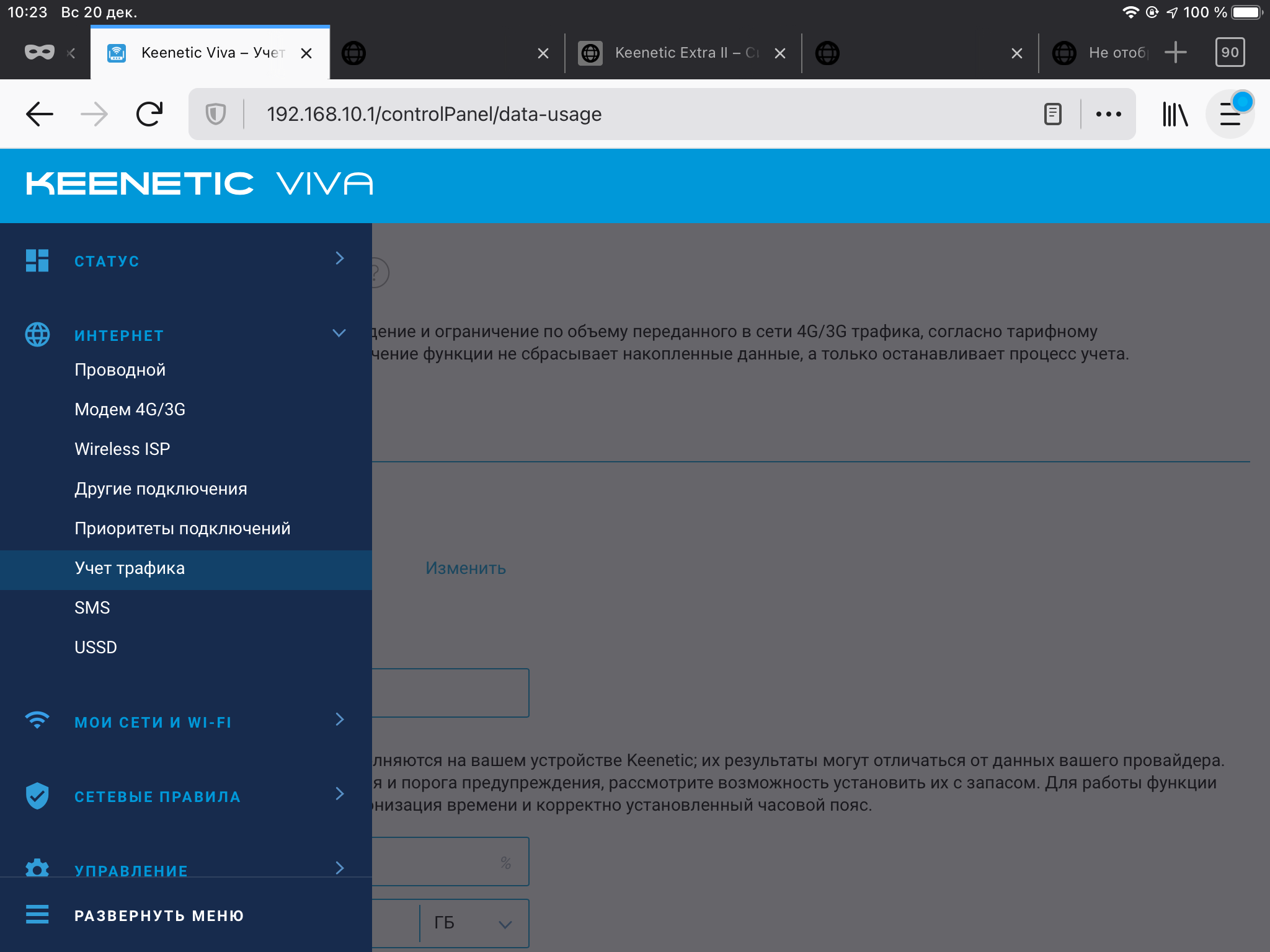Open the tracking protection shield in address bar
This screenshot has width=1270, height=952.
[216, 114]
